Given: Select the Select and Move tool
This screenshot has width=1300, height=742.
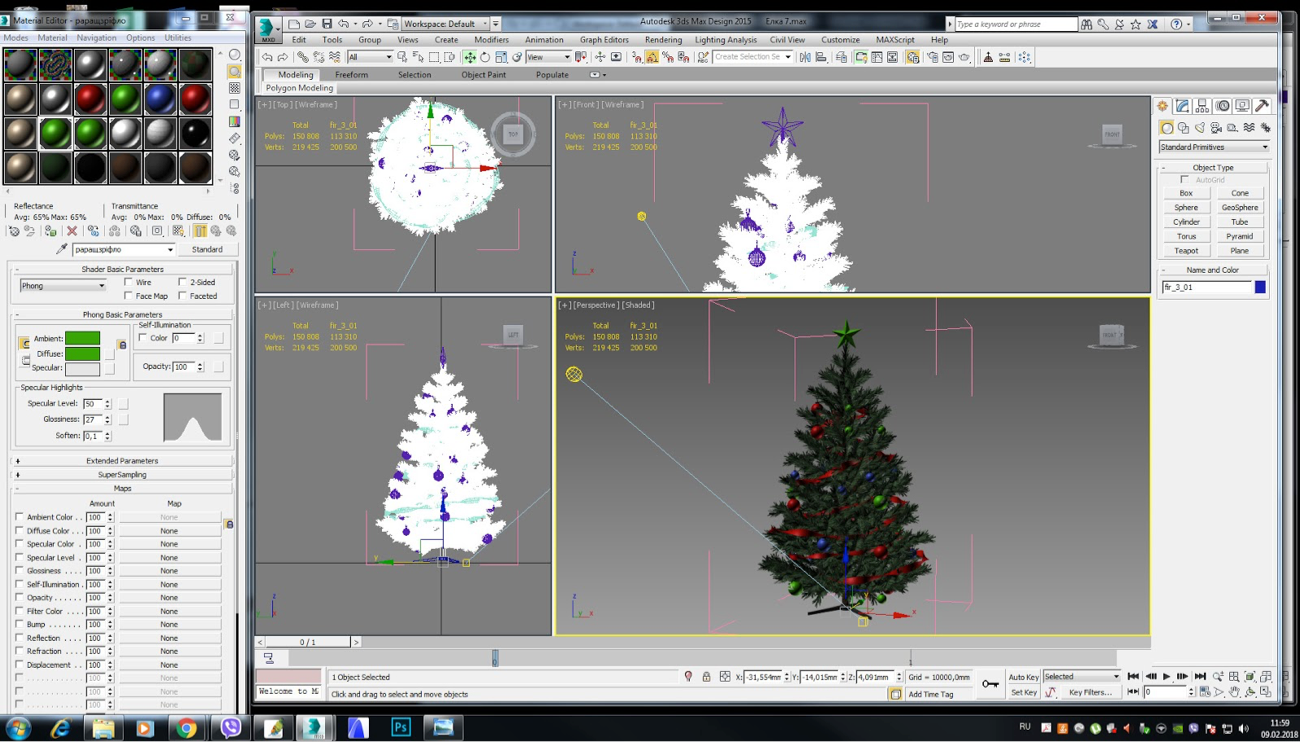Looking at the screenshot, I should [x=469, y=57].
